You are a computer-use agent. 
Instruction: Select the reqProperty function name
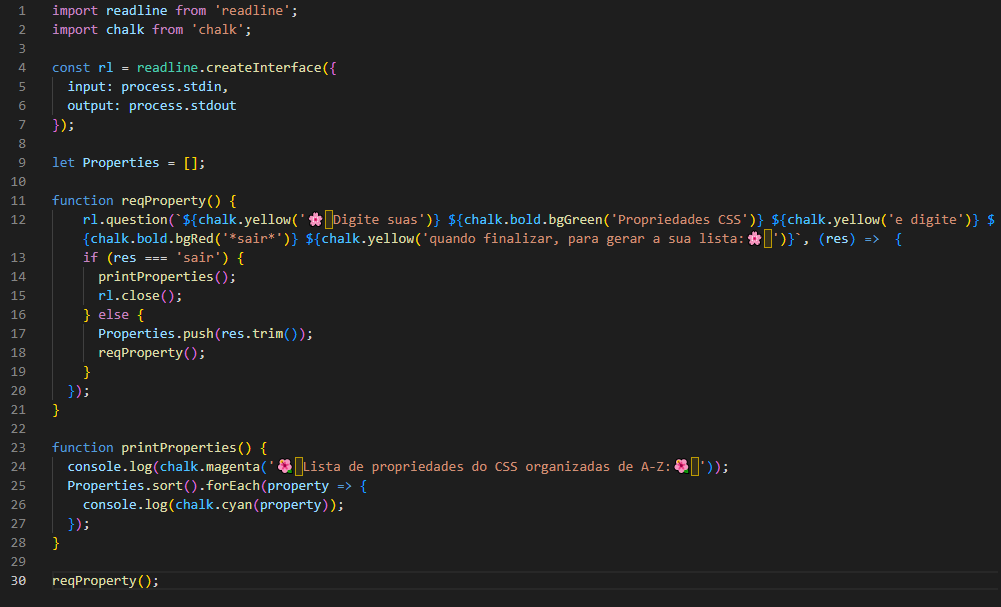click(x=162, y=199)
